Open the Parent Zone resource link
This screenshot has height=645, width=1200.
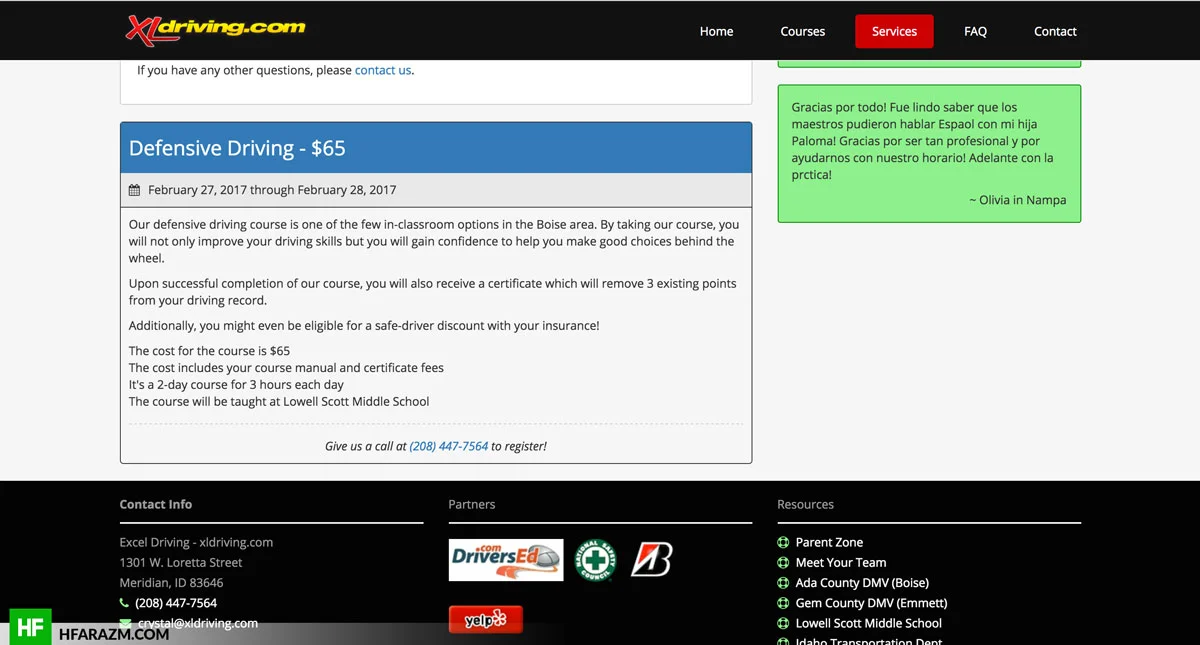click(x=829, y=542)
